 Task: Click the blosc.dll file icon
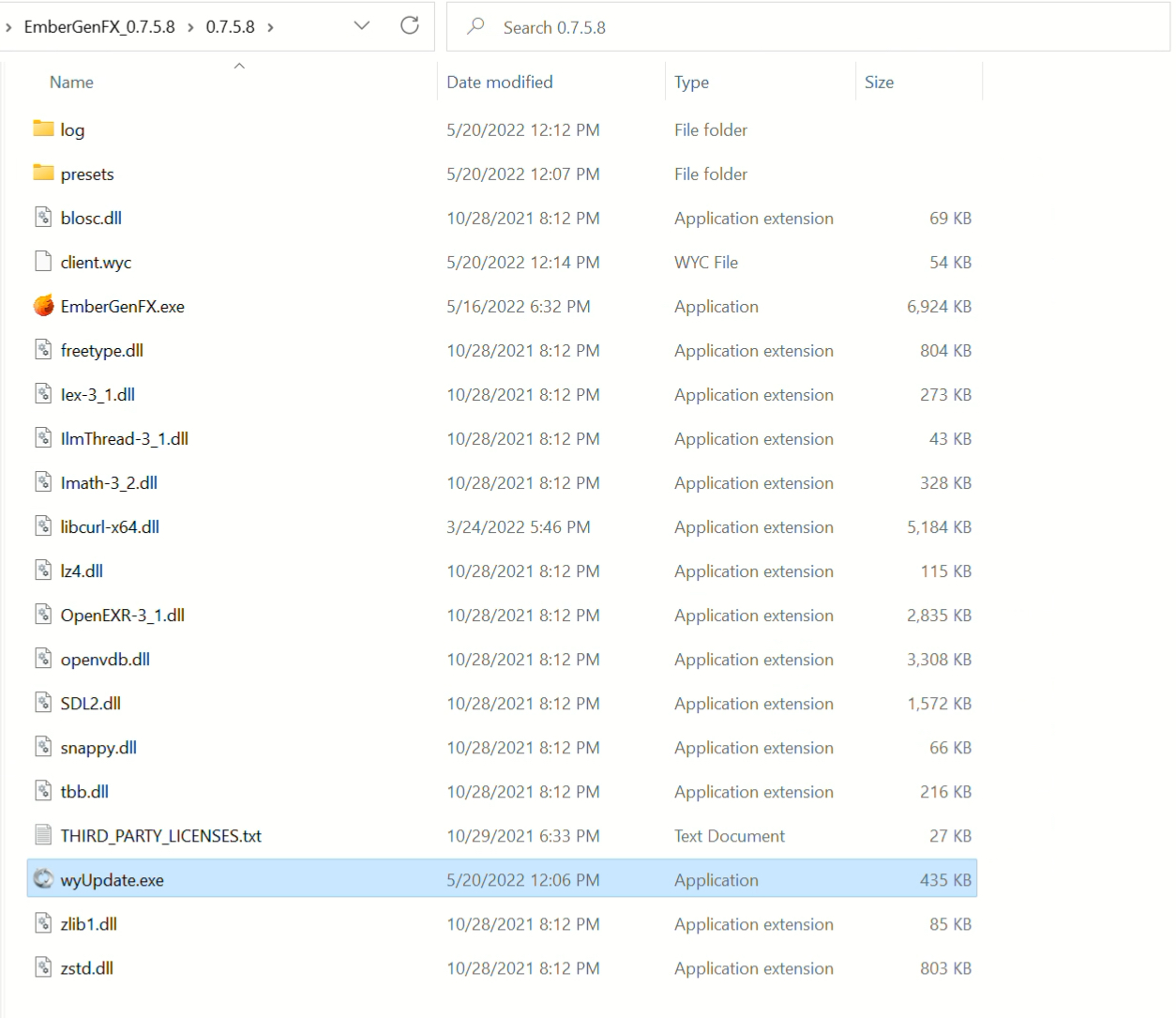coord(43,218)
